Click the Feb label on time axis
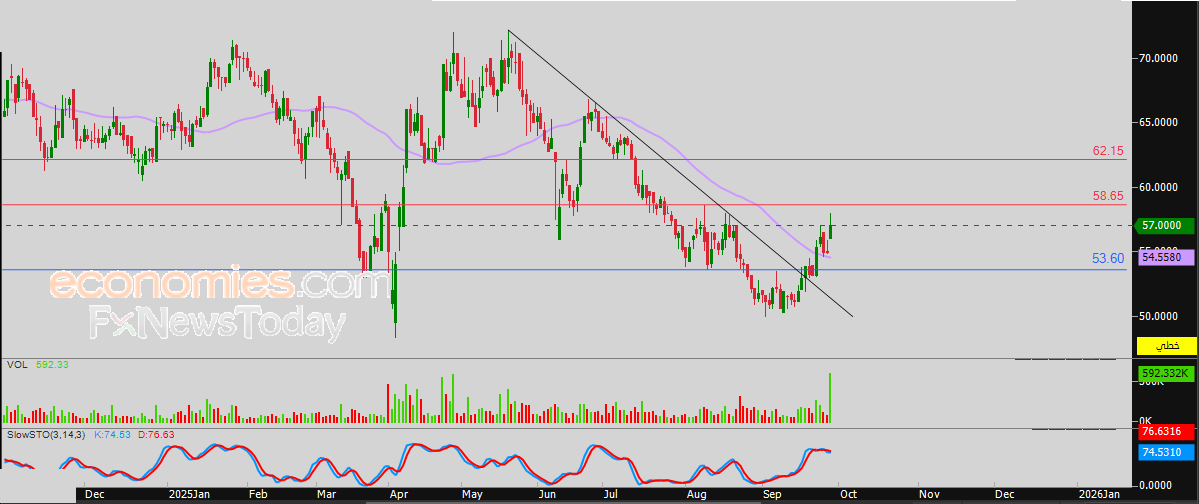This screenshot has height=504, width=1199. coord(260,495)
